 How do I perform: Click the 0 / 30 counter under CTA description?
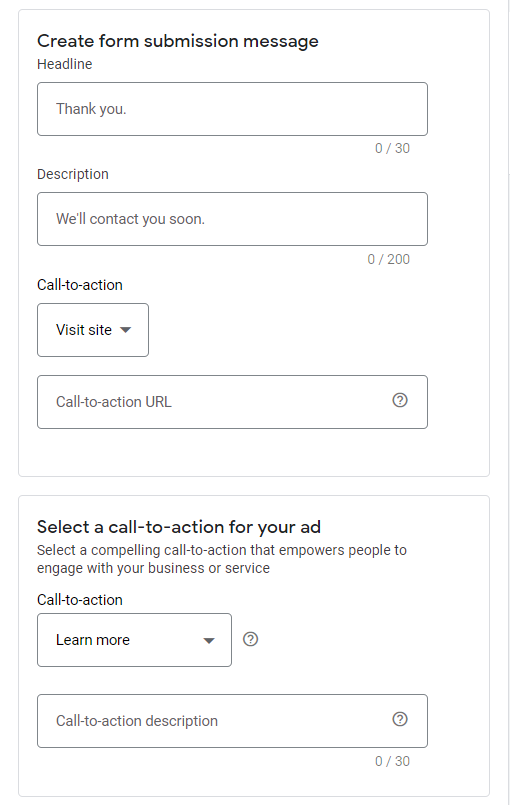pyautogui.click(x=392, y=761)
